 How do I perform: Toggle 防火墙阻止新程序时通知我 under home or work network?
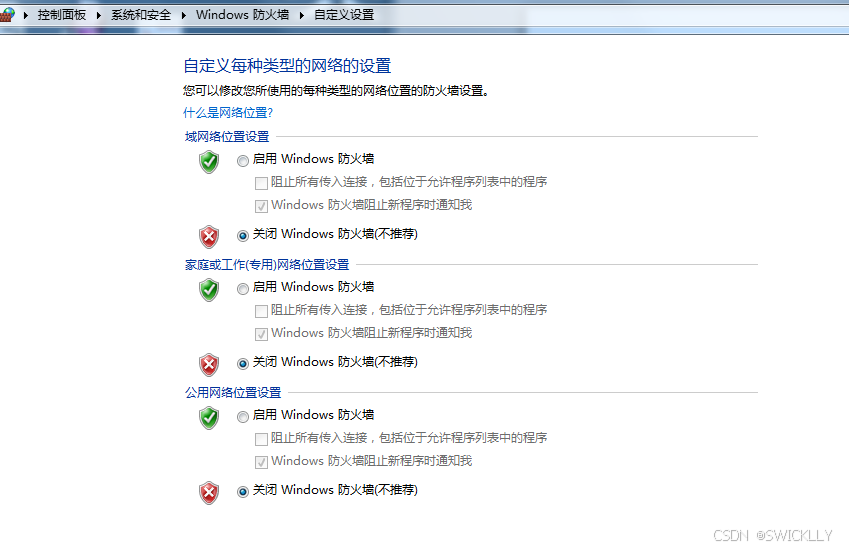point(262,334)
